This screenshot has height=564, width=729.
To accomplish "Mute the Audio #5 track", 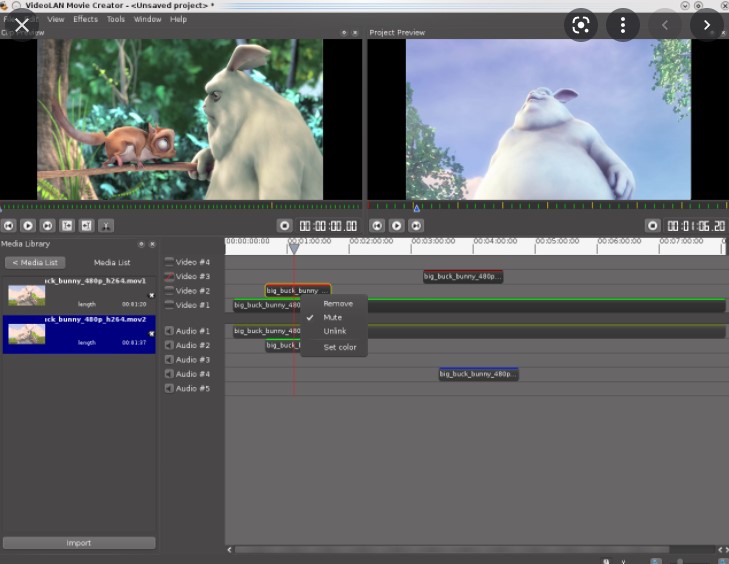I will pos(169,389).
